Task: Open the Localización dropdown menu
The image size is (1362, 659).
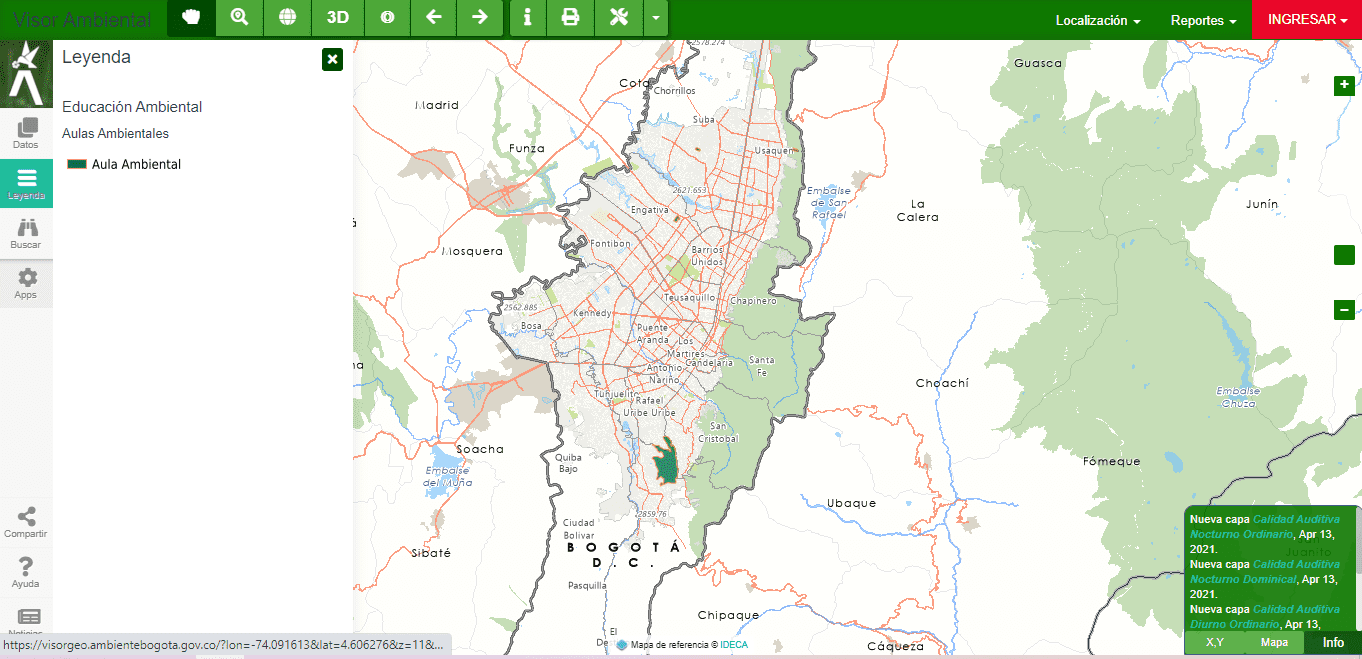Action: [1097, 20]
